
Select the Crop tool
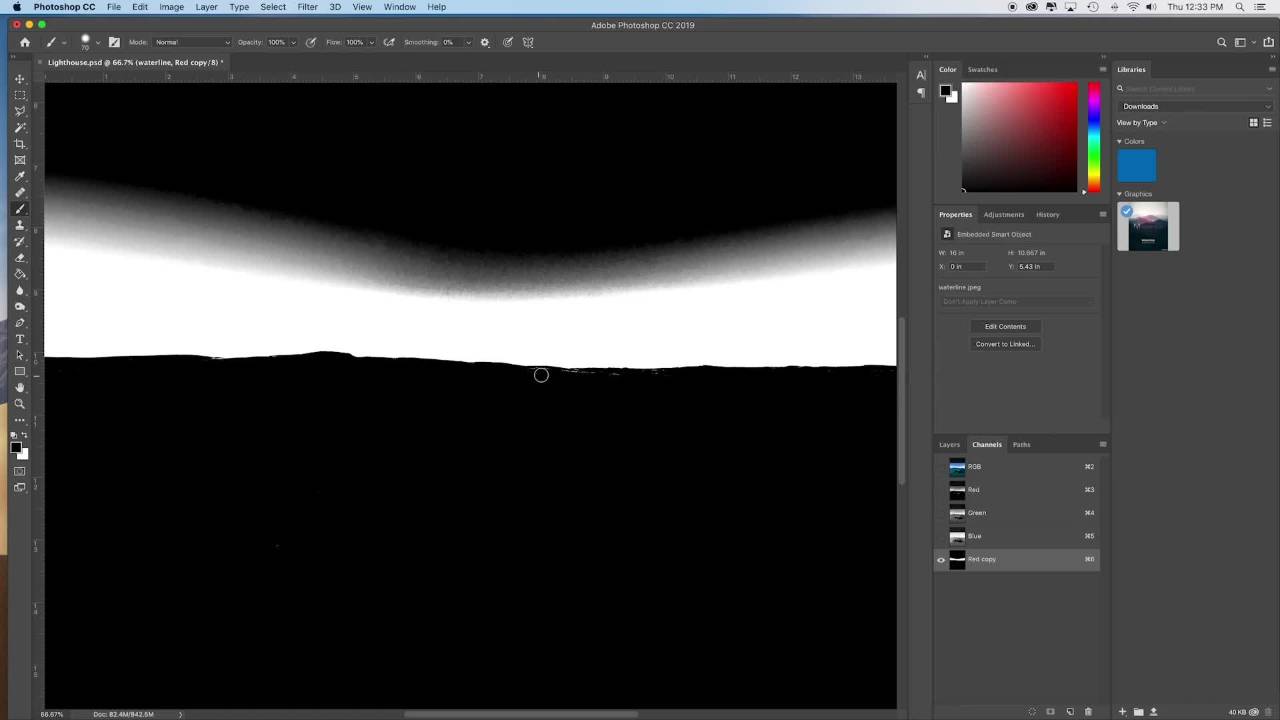pyautogui.click(x=19, y=144)
